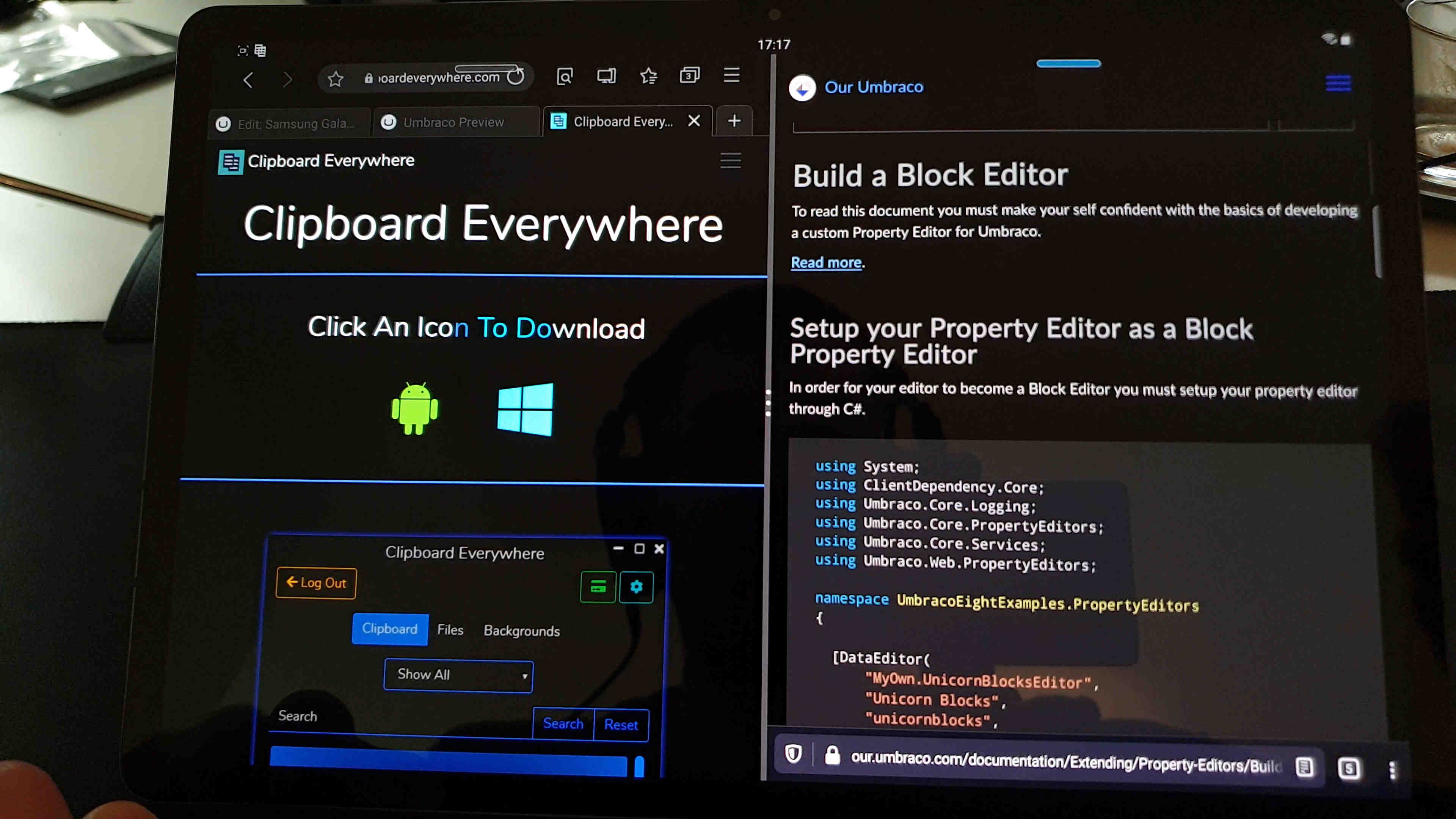Screen dimensions: 1456x819
Task: Switch to the Files tab
Action: [450, 630]
